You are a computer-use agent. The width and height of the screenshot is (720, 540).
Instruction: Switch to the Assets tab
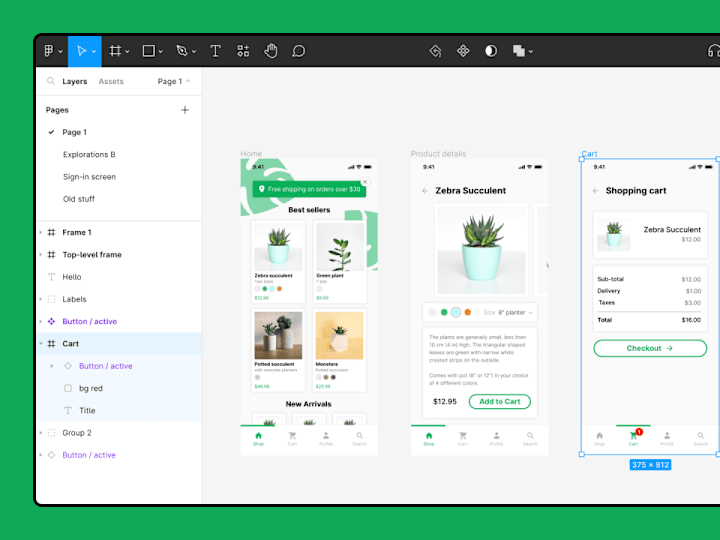coord(111,81)
